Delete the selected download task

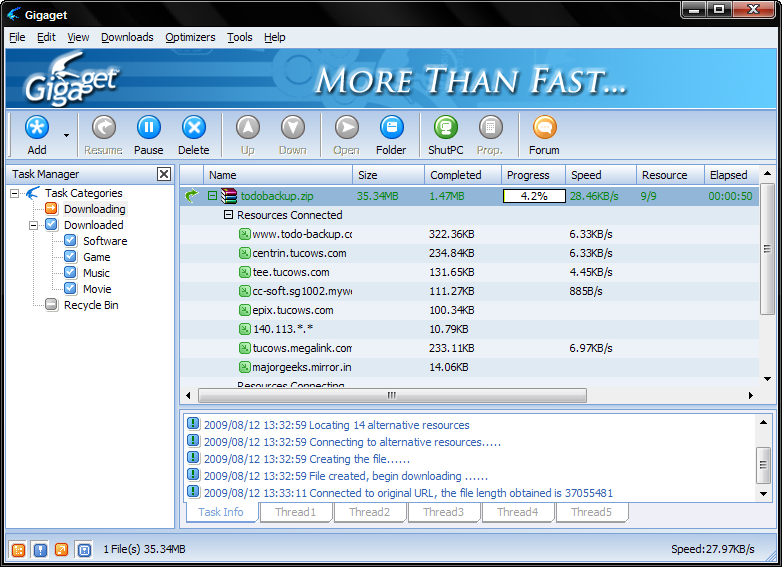pyautogui.click(x=194, y=128)
